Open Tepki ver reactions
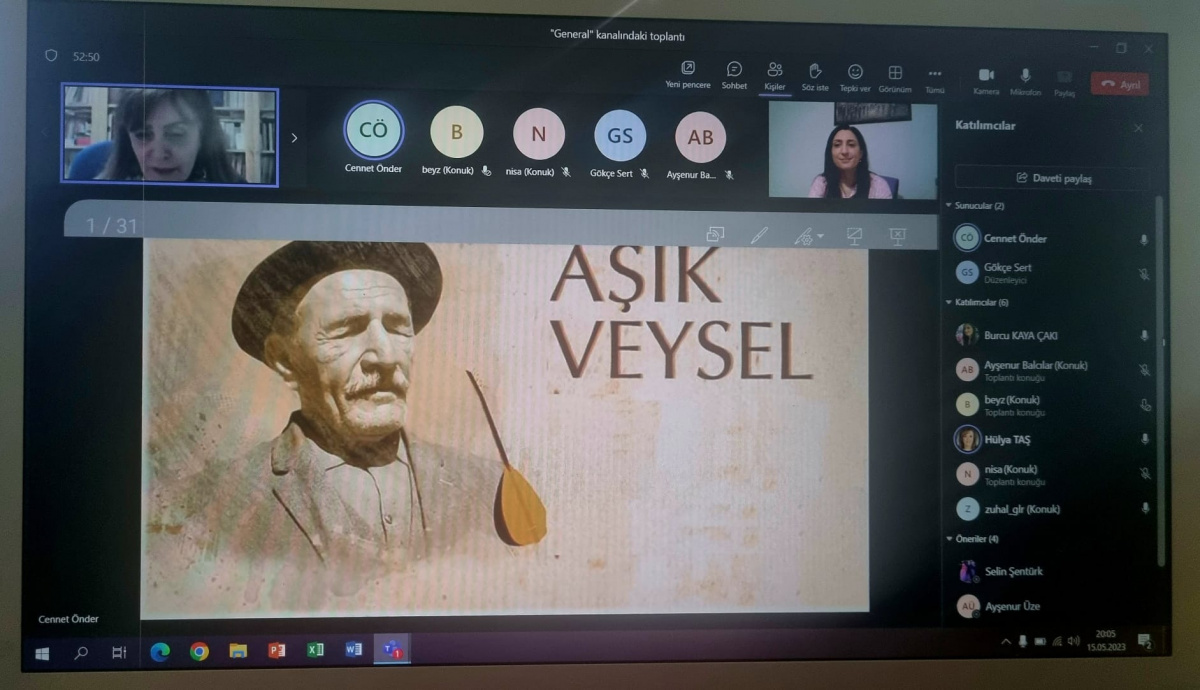Image resolution: width=1200 pixels, height=690 pixels. pos(855,78)
